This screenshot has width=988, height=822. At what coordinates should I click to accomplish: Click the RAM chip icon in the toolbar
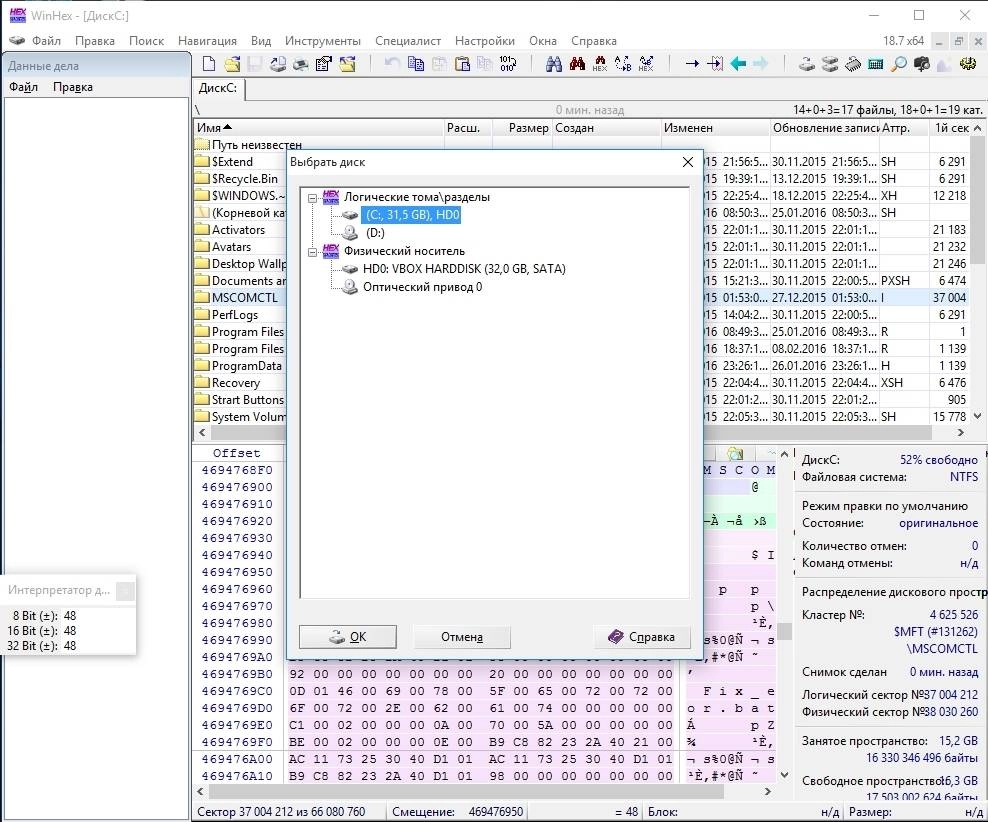point(853,64)
